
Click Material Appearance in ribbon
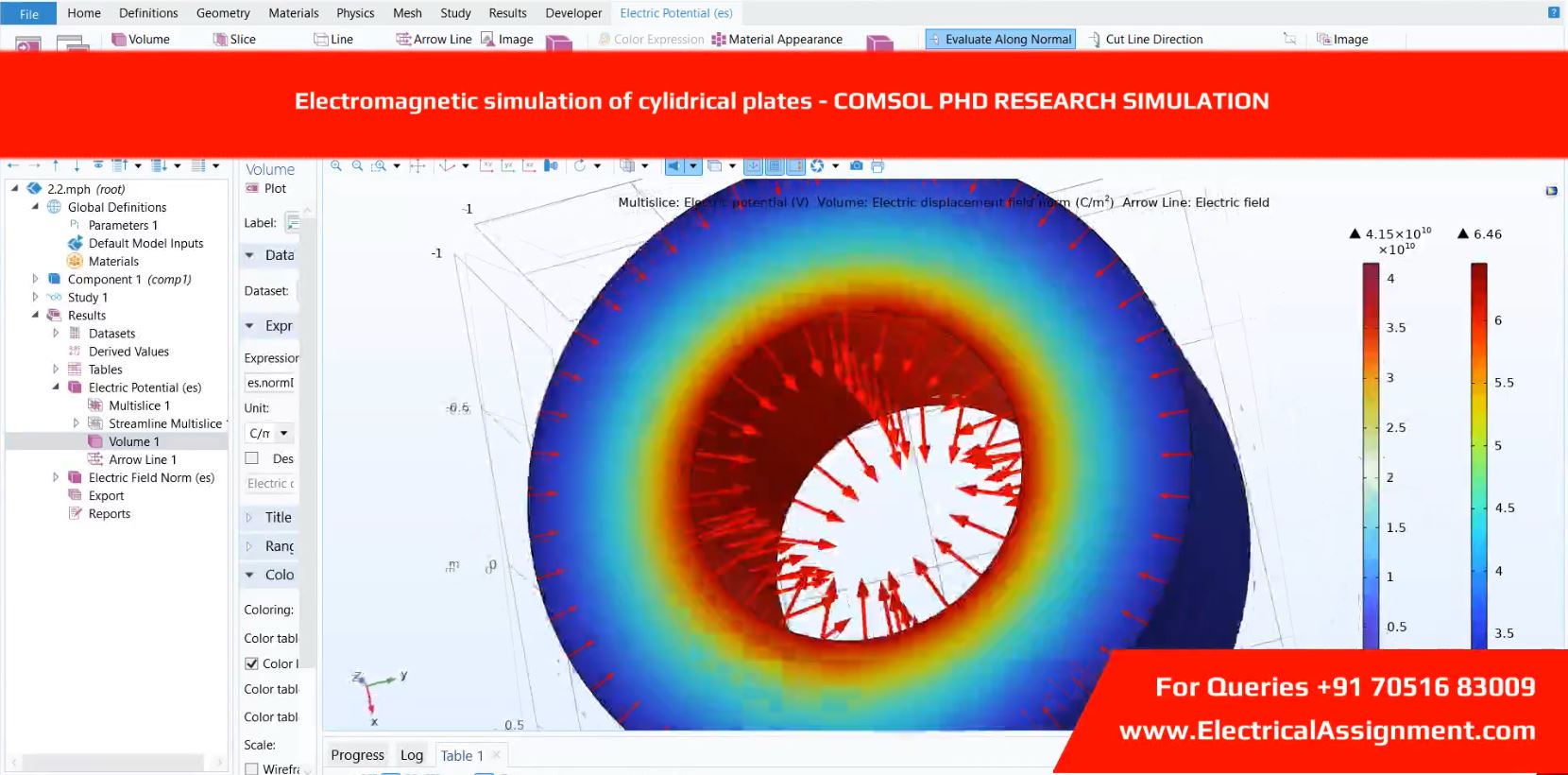coord(777,39)
